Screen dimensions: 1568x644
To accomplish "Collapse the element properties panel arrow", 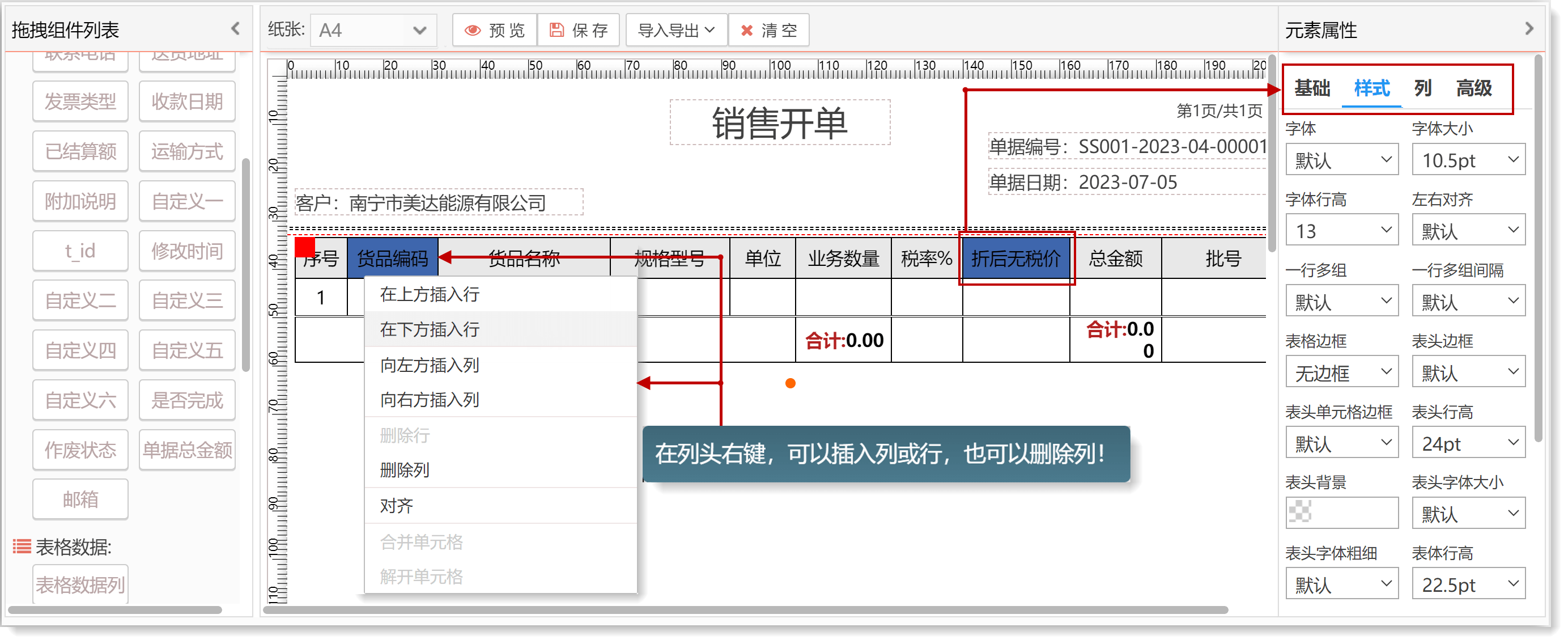I will (1528, 28).
